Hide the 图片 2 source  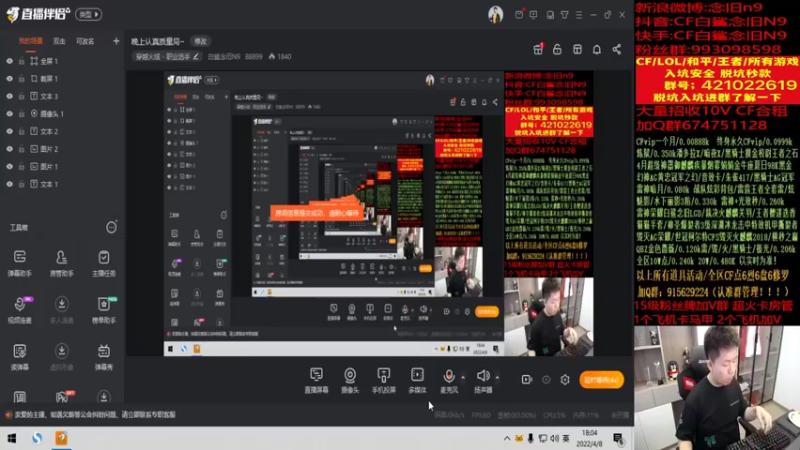9,149
